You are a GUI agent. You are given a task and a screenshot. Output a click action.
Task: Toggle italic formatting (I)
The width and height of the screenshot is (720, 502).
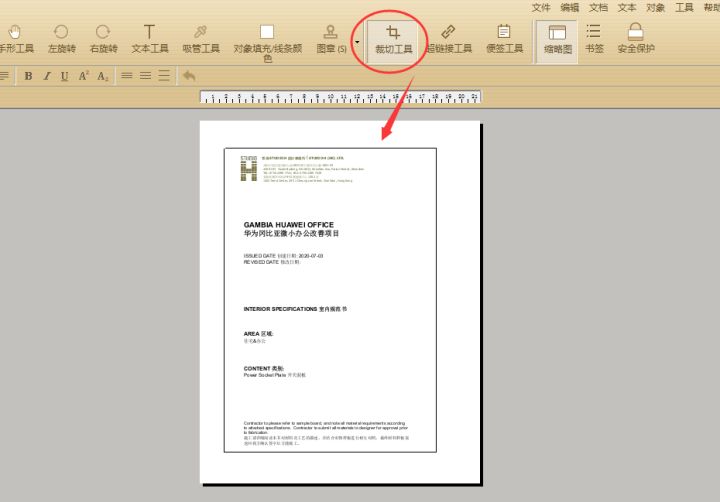[46, 76]
